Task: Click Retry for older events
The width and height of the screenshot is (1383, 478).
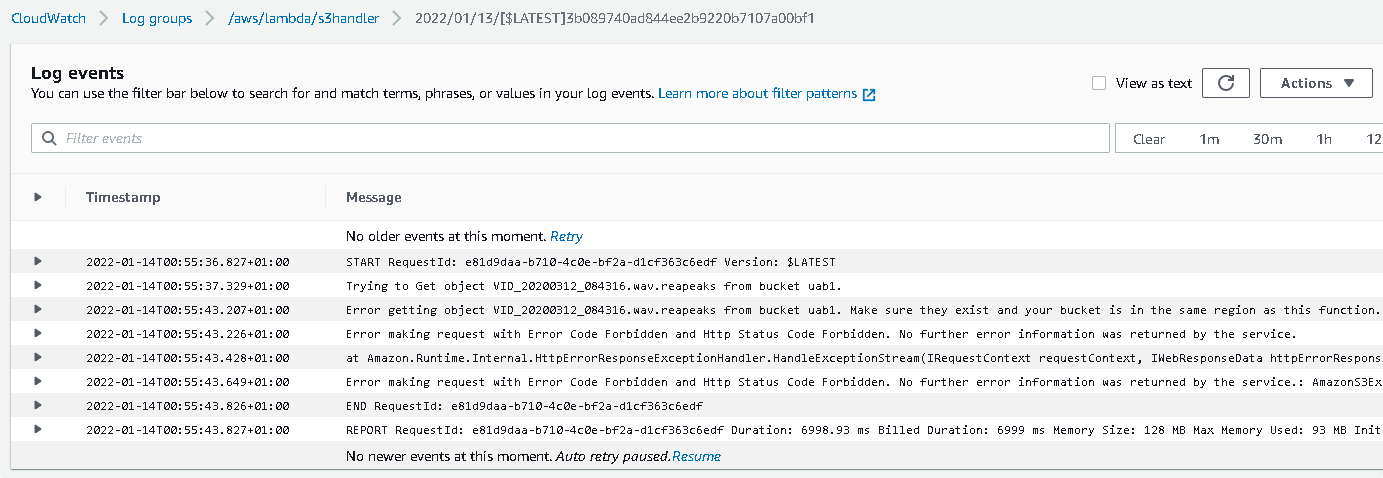Action: 566,237
